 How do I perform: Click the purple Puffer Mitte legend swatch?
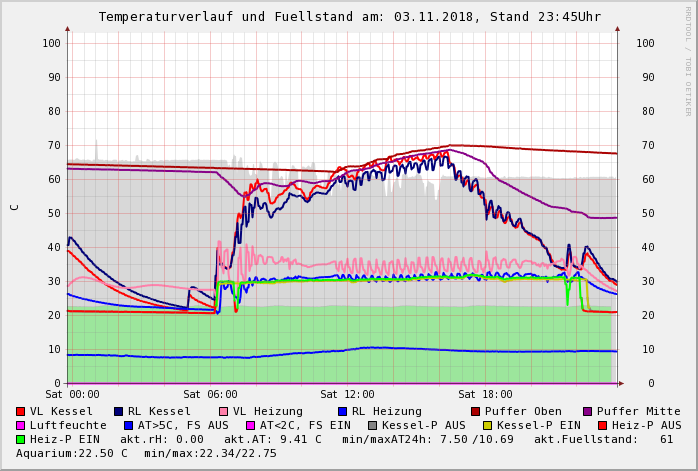pos(587,411)
